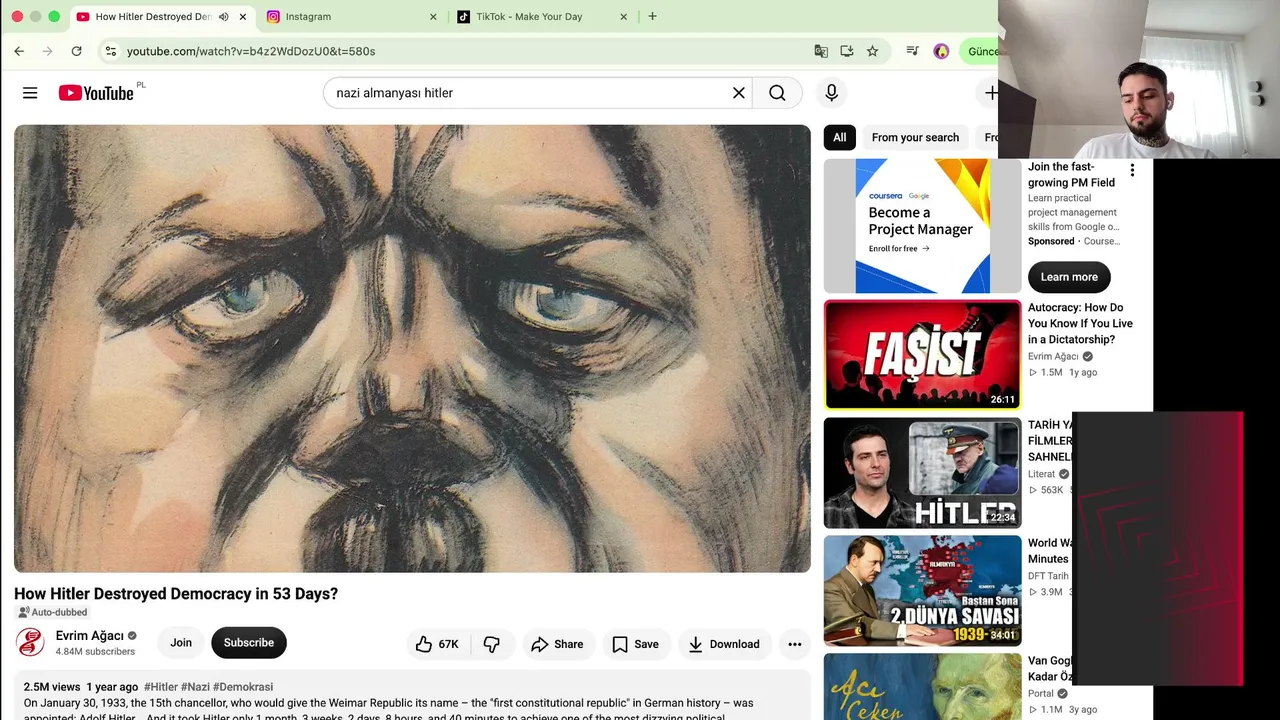Mute the YouTube tab audio
Viewport: 1280px width, 720px height.
pyautogui.click(x=223, y=17)
